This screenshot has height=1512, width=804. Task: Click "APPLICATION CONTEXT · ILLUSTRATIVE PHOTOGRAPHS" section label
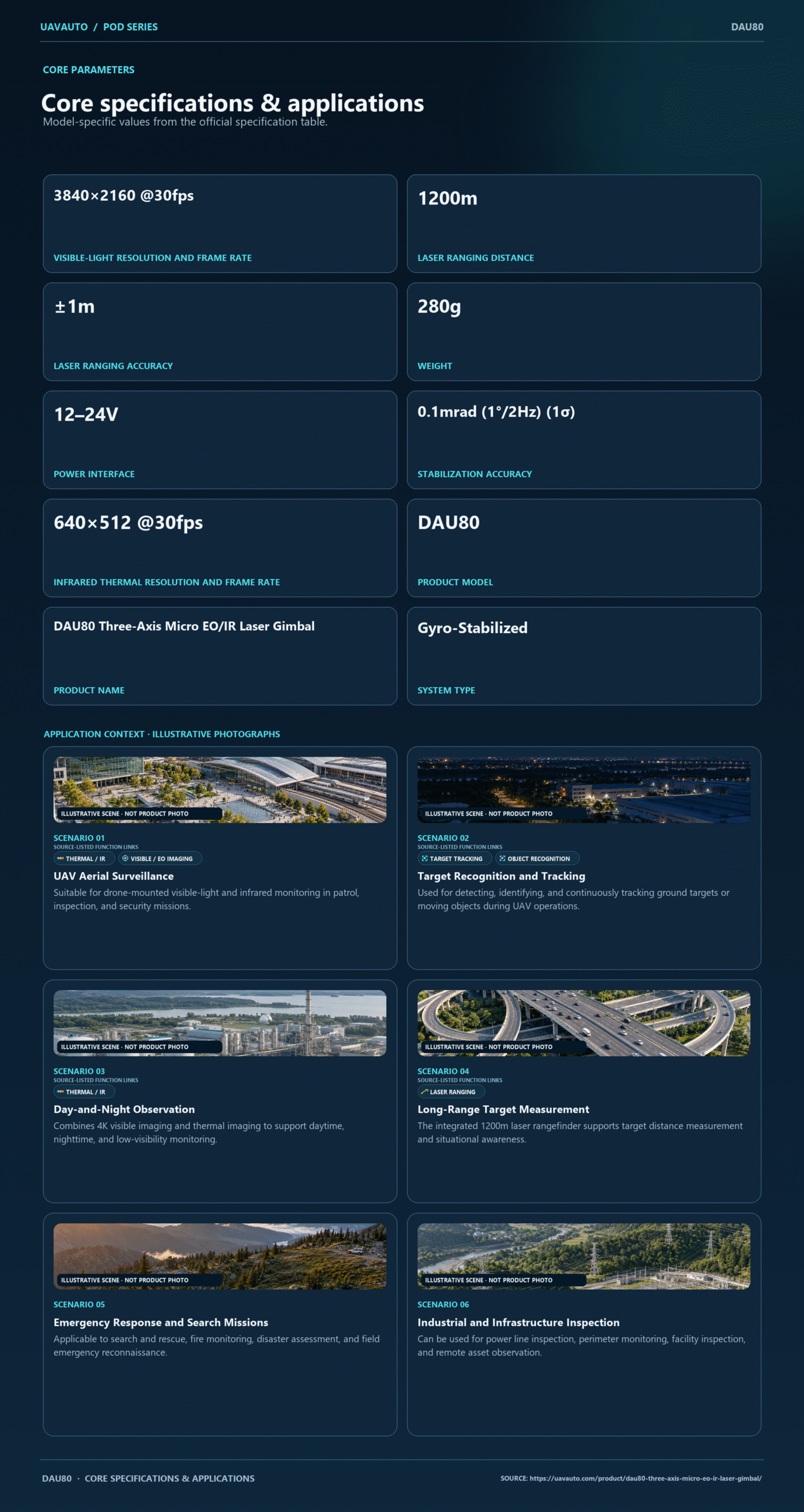(162, 734)
